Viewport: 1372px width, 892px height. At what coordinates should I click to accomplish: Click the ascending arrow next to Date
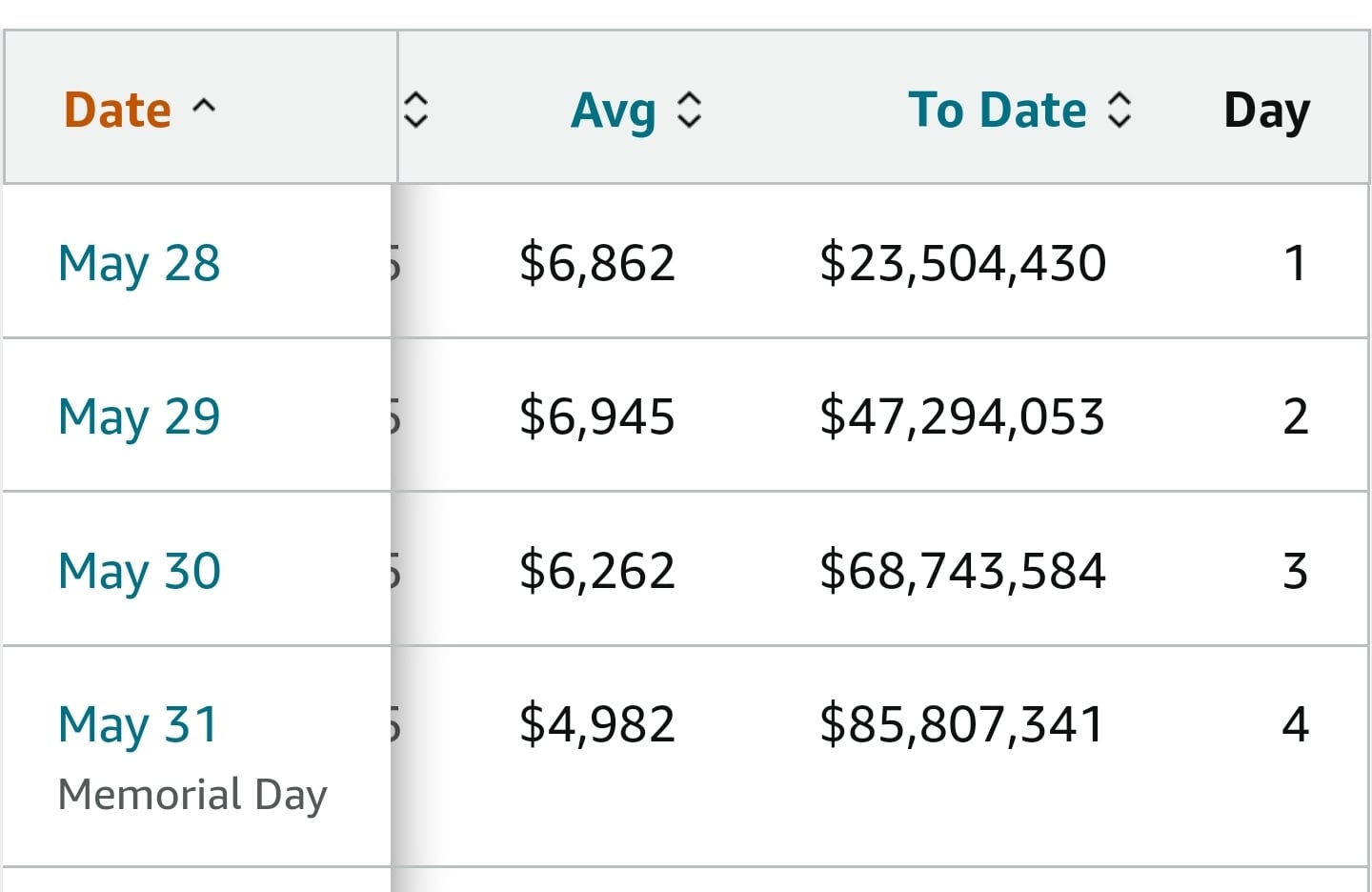(204, 106)
